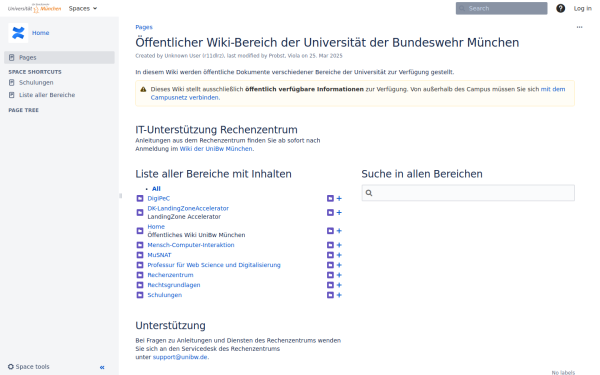600x375 pixels.
Task: Open the Schulungen space shortcut
Action: (x=36, y=82)
